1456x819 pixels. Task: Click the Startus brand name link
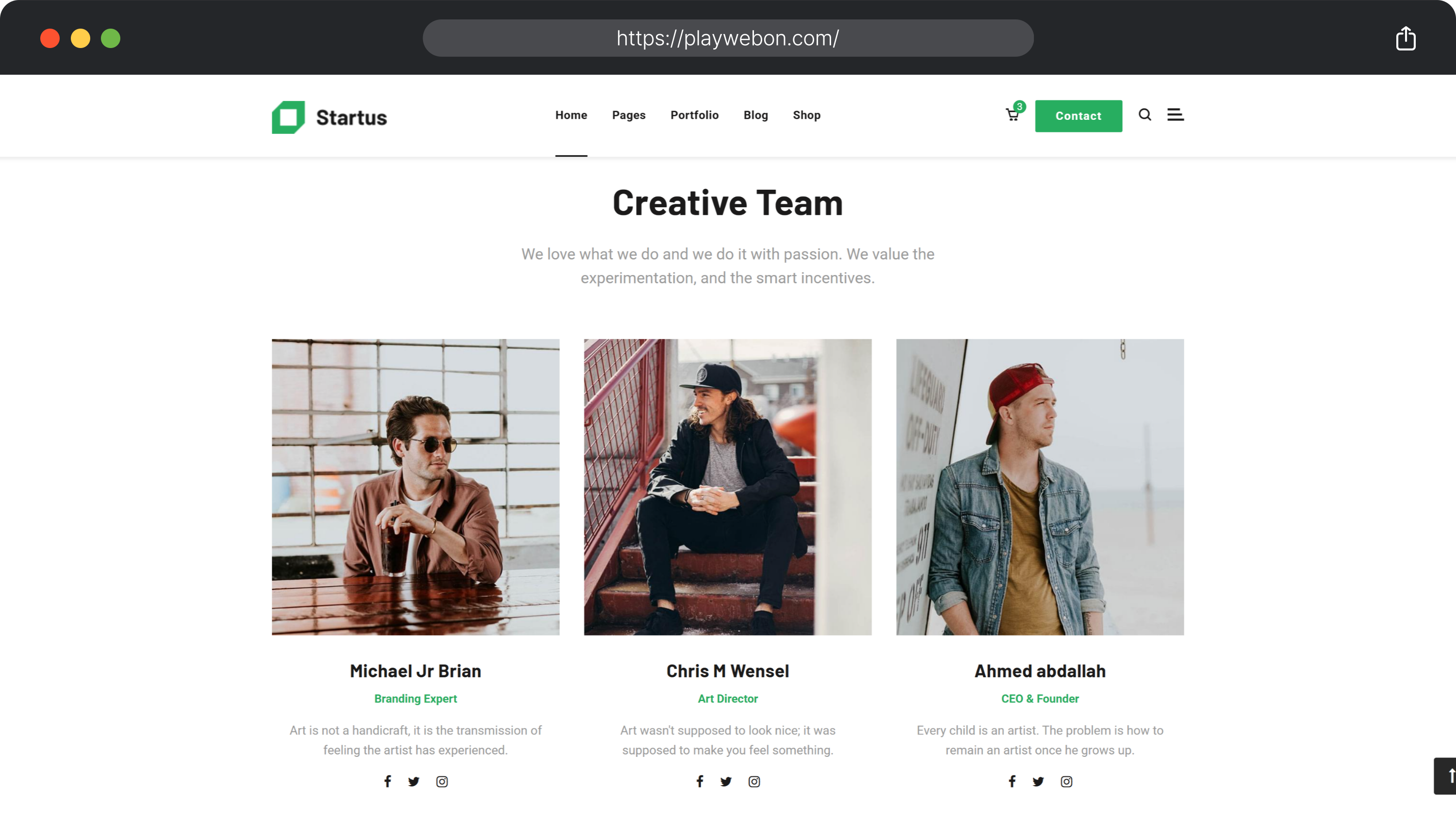(352, 117)
